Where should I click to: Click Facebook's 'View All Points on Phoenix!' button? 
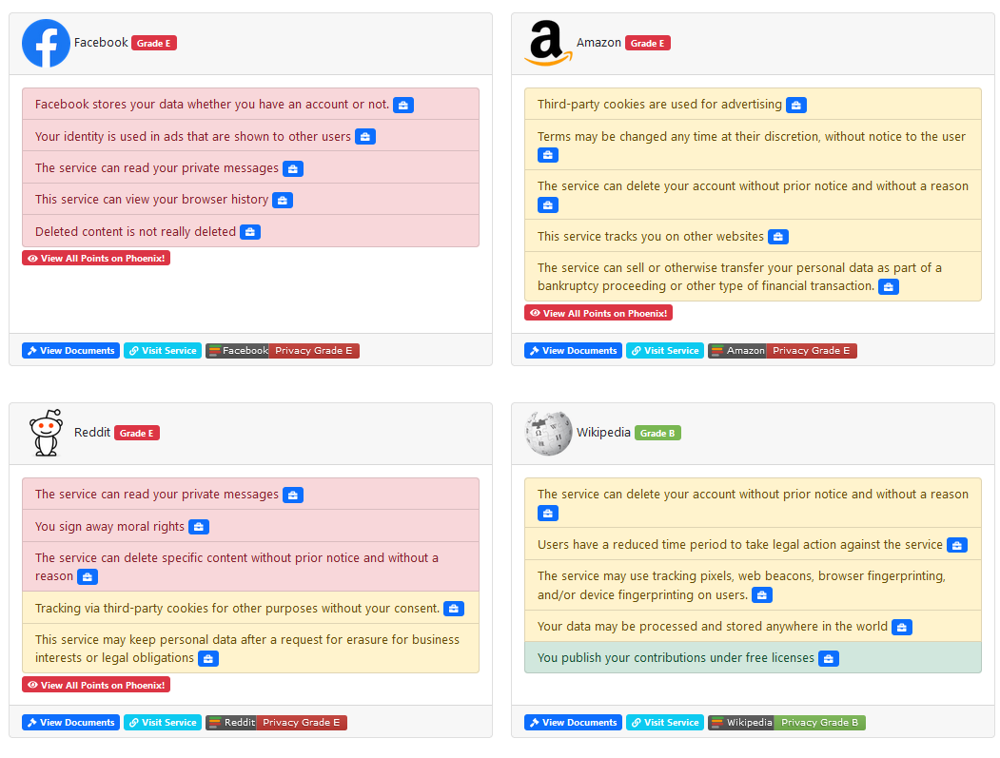click(x=96, y=258)
